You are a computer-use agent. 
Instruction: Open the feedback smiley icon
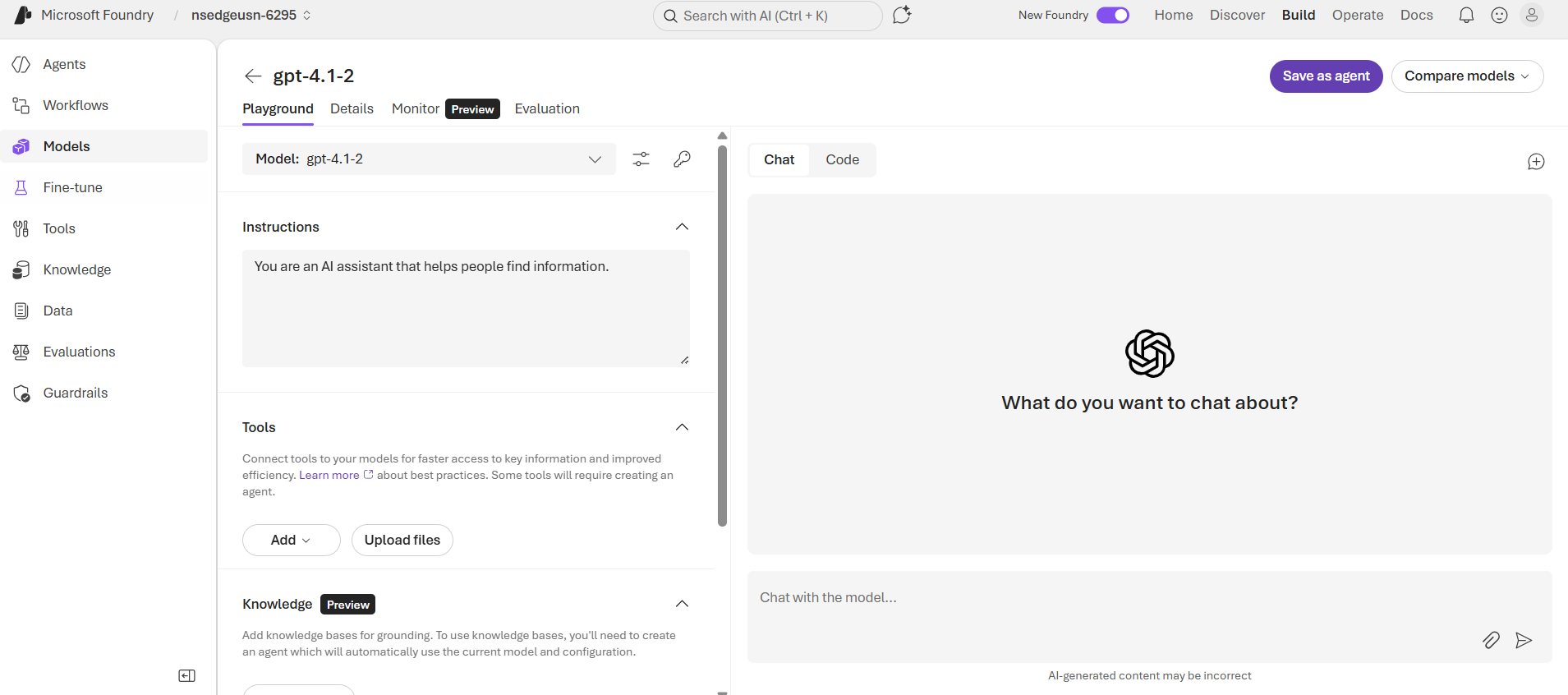click(1499, 15)
